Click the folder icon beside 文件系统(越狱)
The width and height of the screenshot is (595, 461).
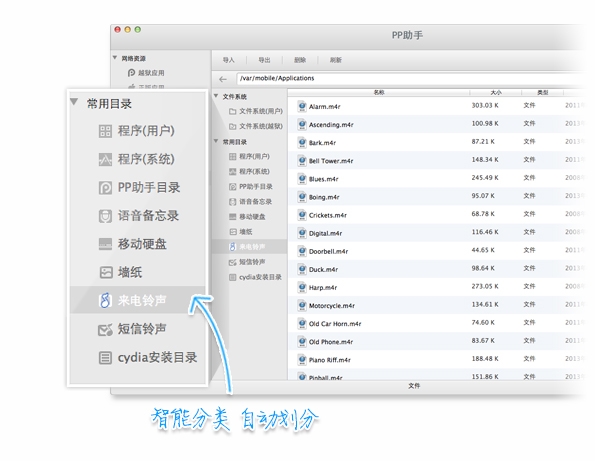tap(233, 126)
